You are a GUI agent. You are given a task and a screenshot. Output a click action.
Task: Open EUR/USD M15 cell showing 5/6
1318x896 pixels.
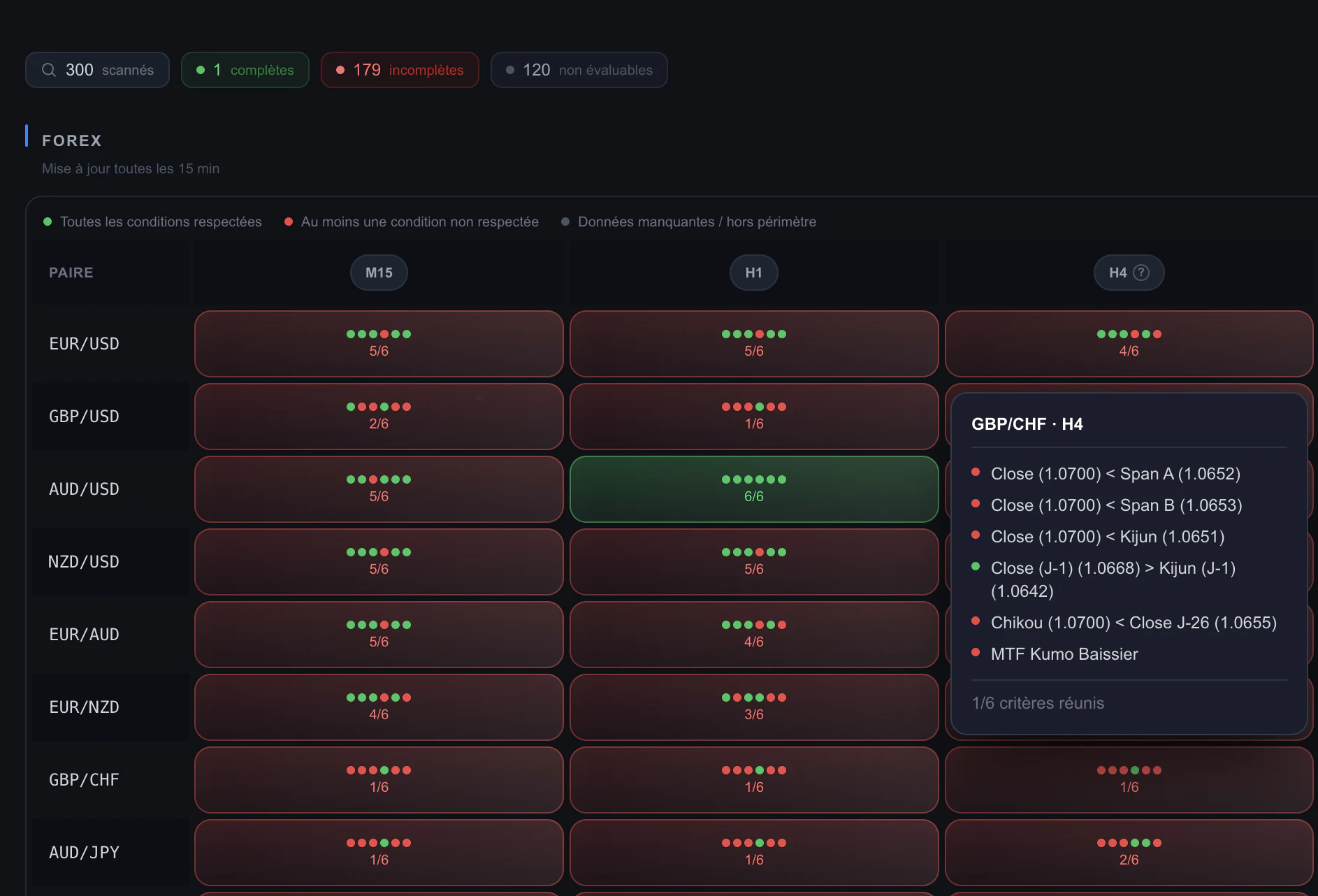point(379,344)
